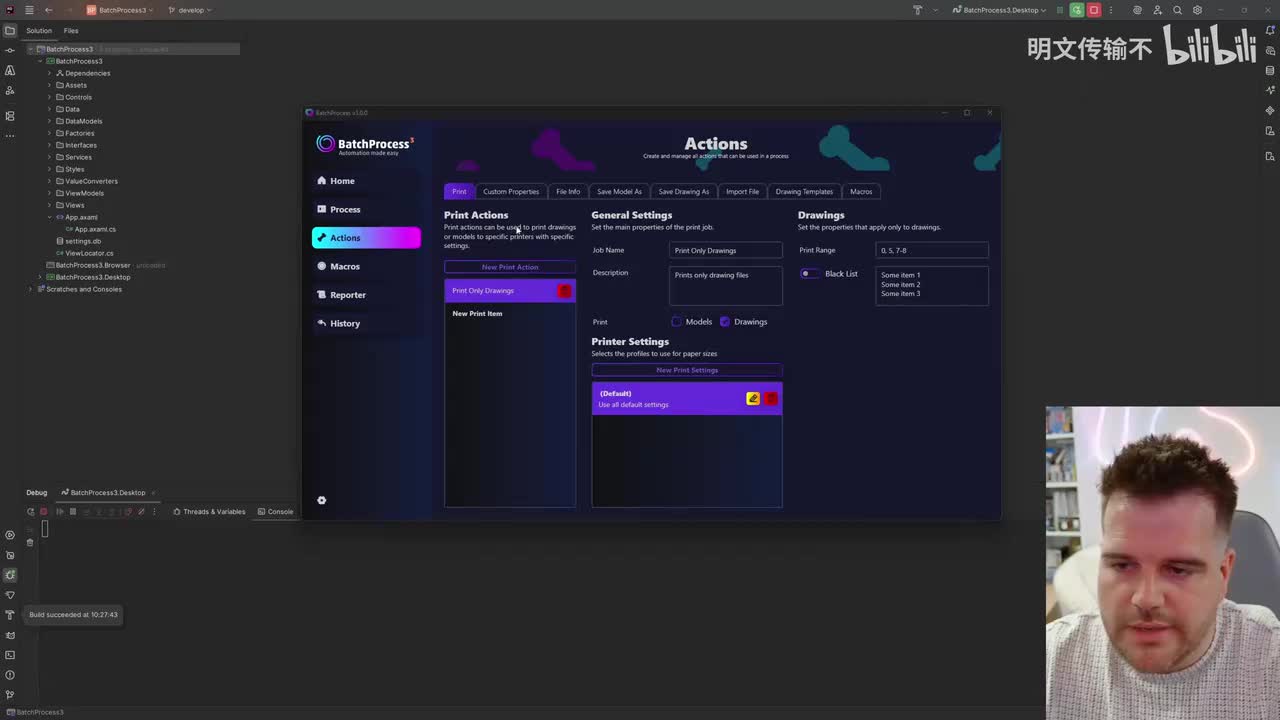This screenshot has height=720, width=1280.
Task: Open the Process page
Action: 366,209
